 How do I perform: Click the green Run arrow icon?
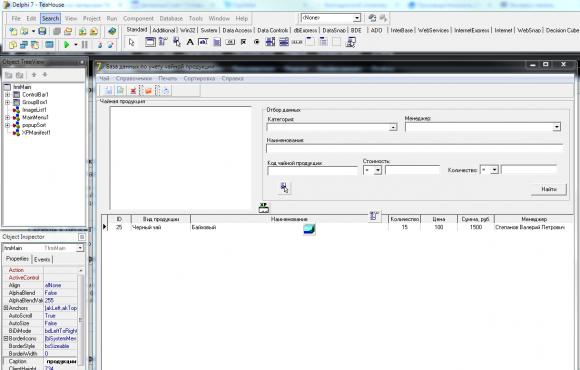point(67,45)
